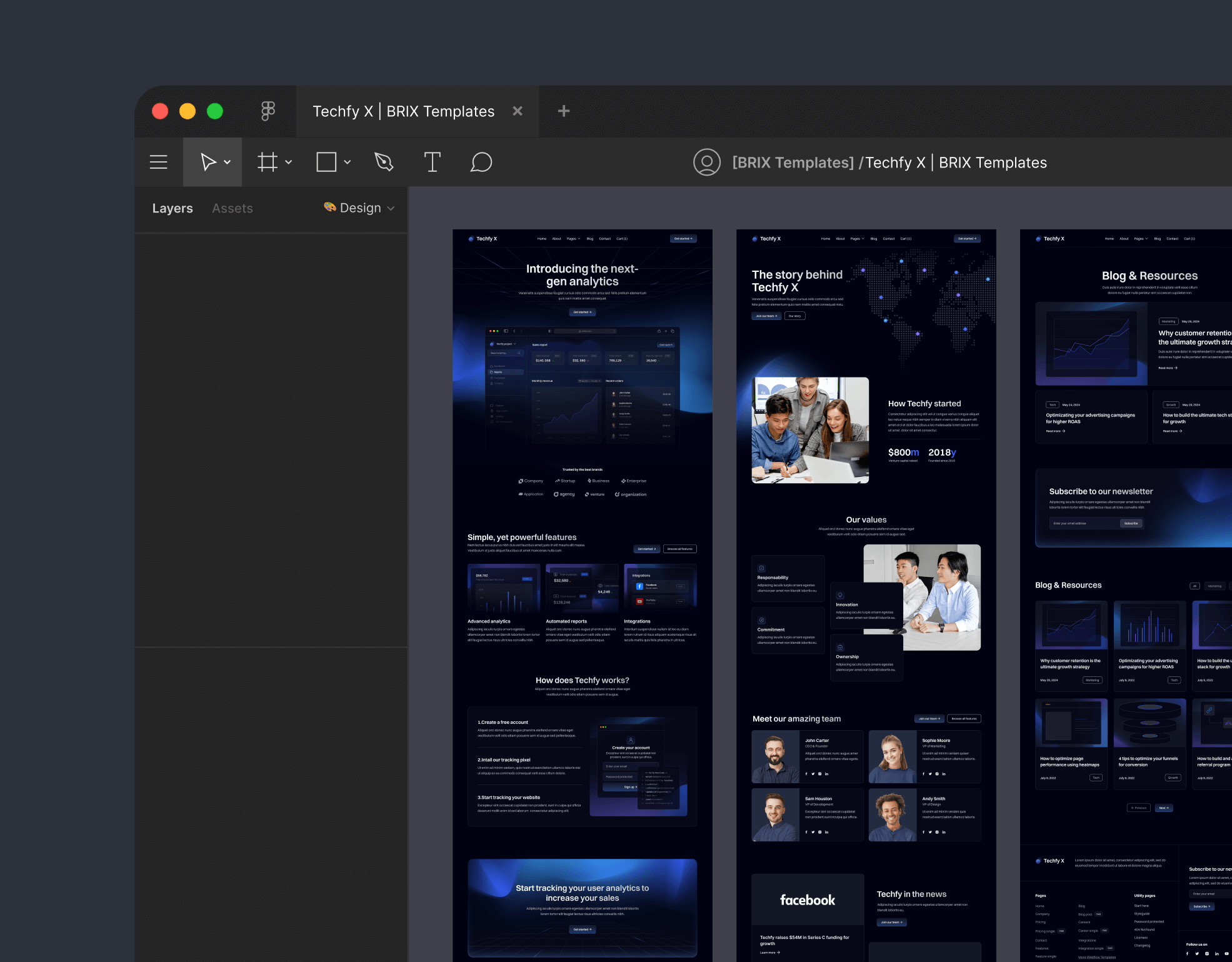This screenshot has height=962, width=1232.
Task: Open a new tab with plus
Action: tap(563, 111)
